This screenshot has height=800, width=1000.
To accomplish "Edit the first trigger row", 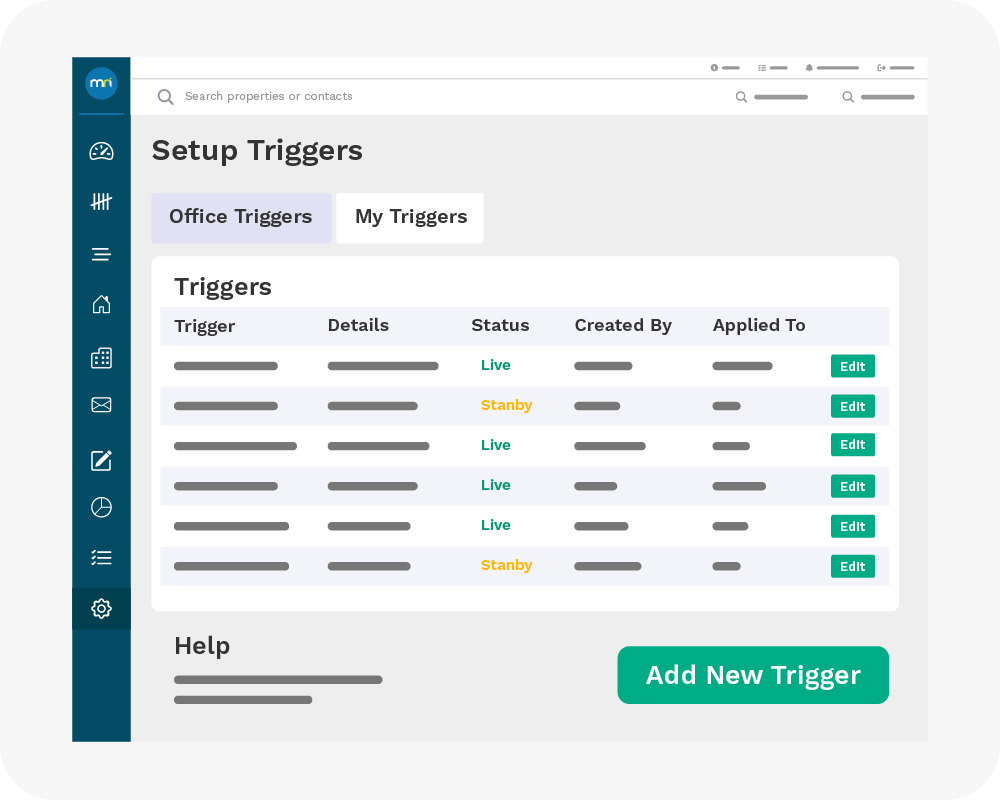I will [x=852, y=366].
